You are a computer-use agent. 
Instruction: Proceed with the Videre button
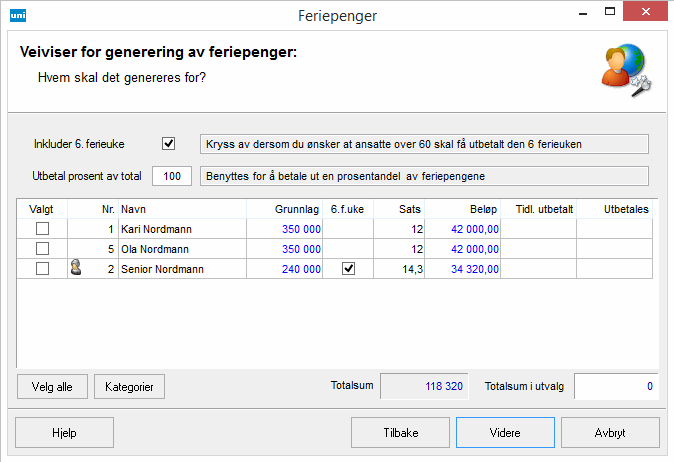(505, 433)
